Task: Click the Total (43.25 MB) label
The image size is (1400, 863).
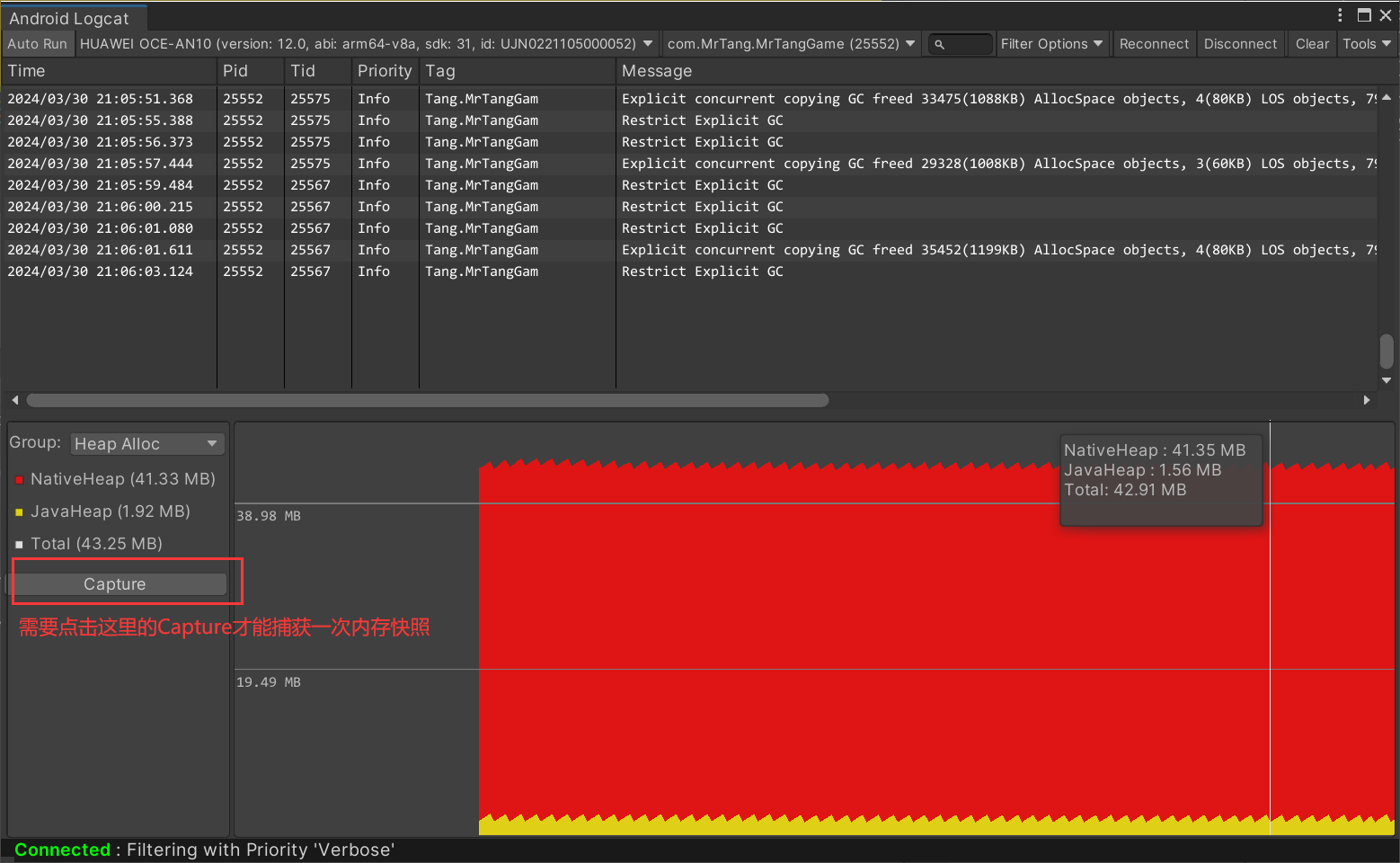Action: [97, 544]
